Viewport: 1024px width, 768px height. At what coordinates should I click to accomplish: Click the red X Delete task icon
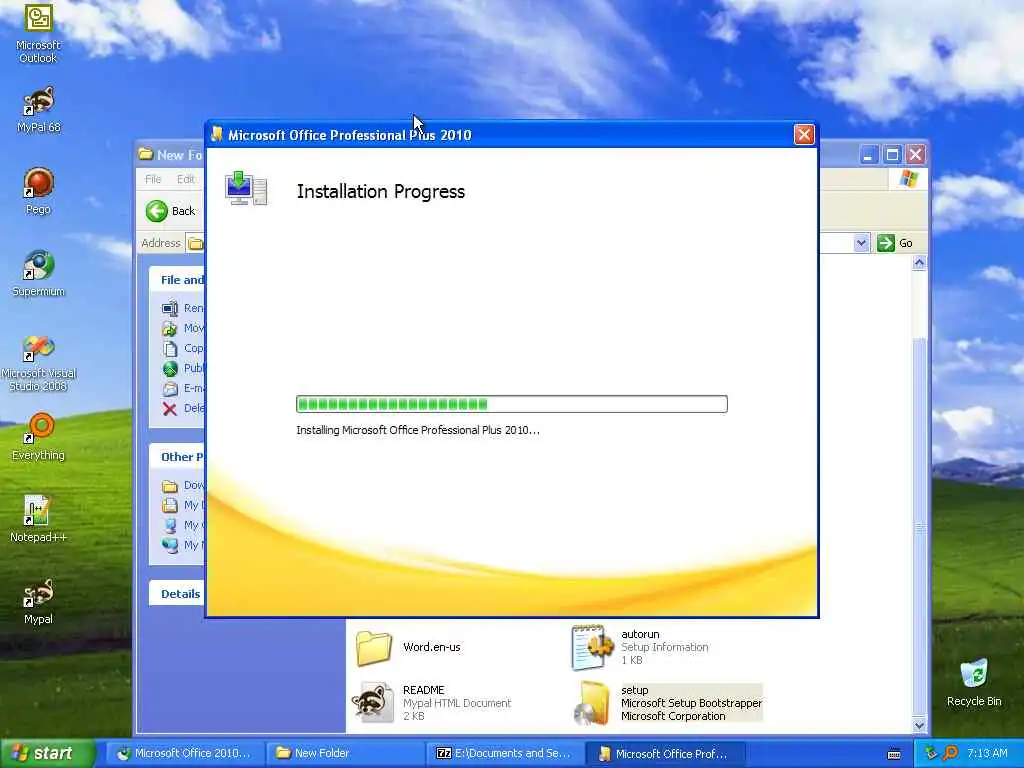pyautogui.click(x=170, y=409)
